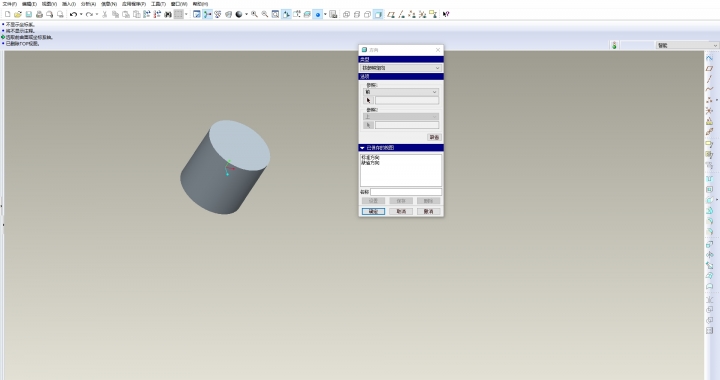Screen dimensions: 720x380
Task: Open the Reference 1 direction dropdown
Action: tap(401, 92)
